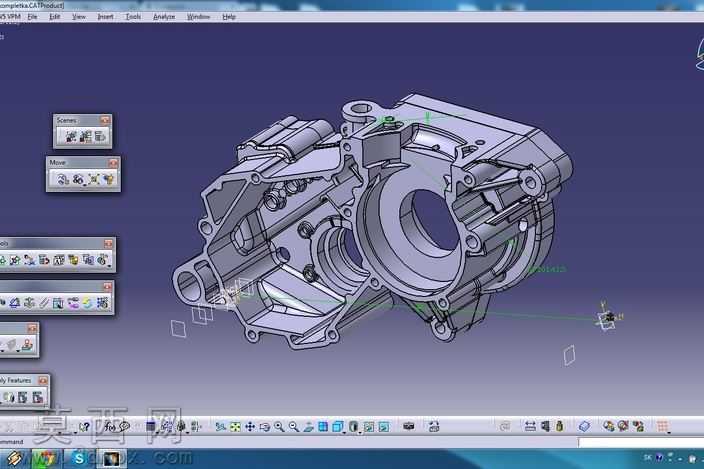
Task: Close the Scenes toolbar
Action: point(105,120)
